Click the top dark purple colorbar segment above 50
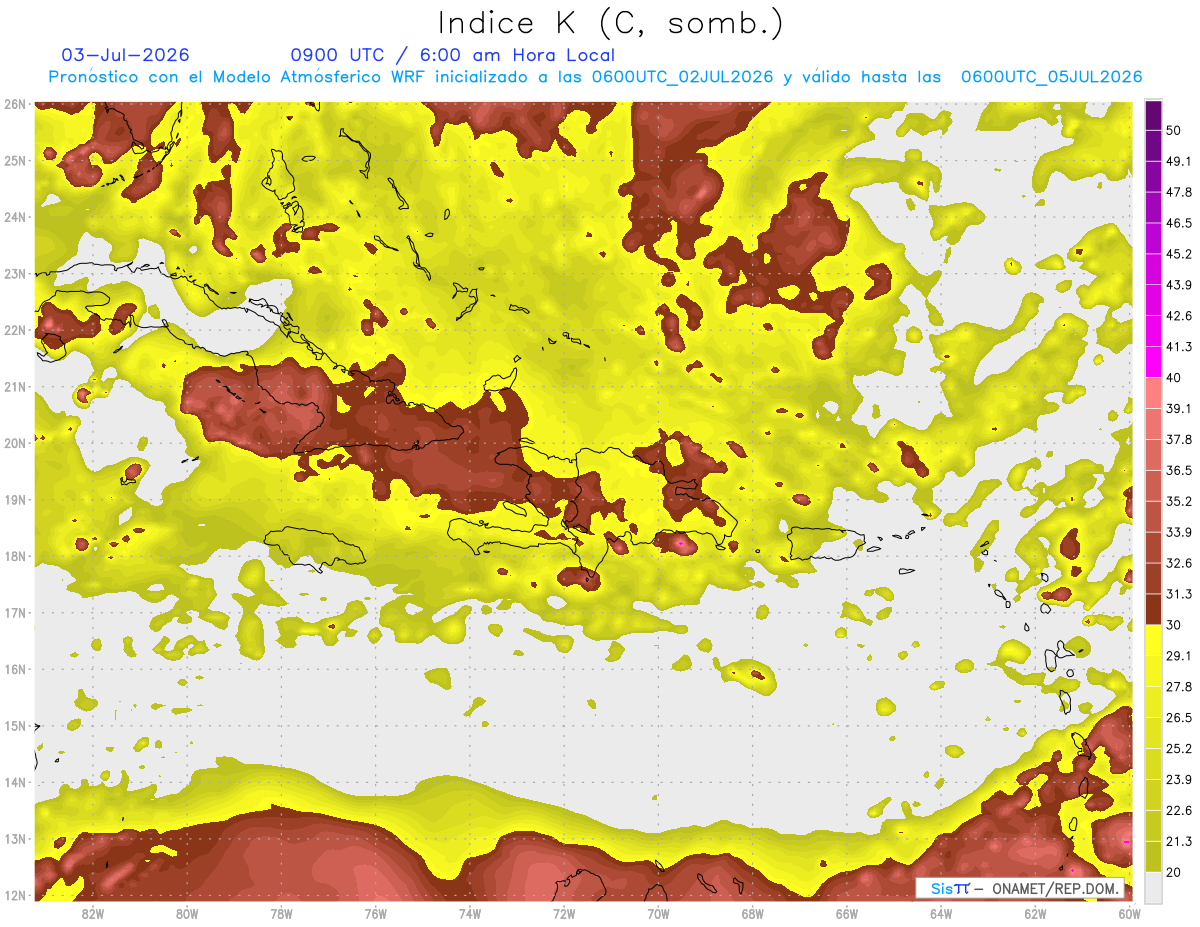Screen dimensions: 1200x927 (x=1153, y=115)
